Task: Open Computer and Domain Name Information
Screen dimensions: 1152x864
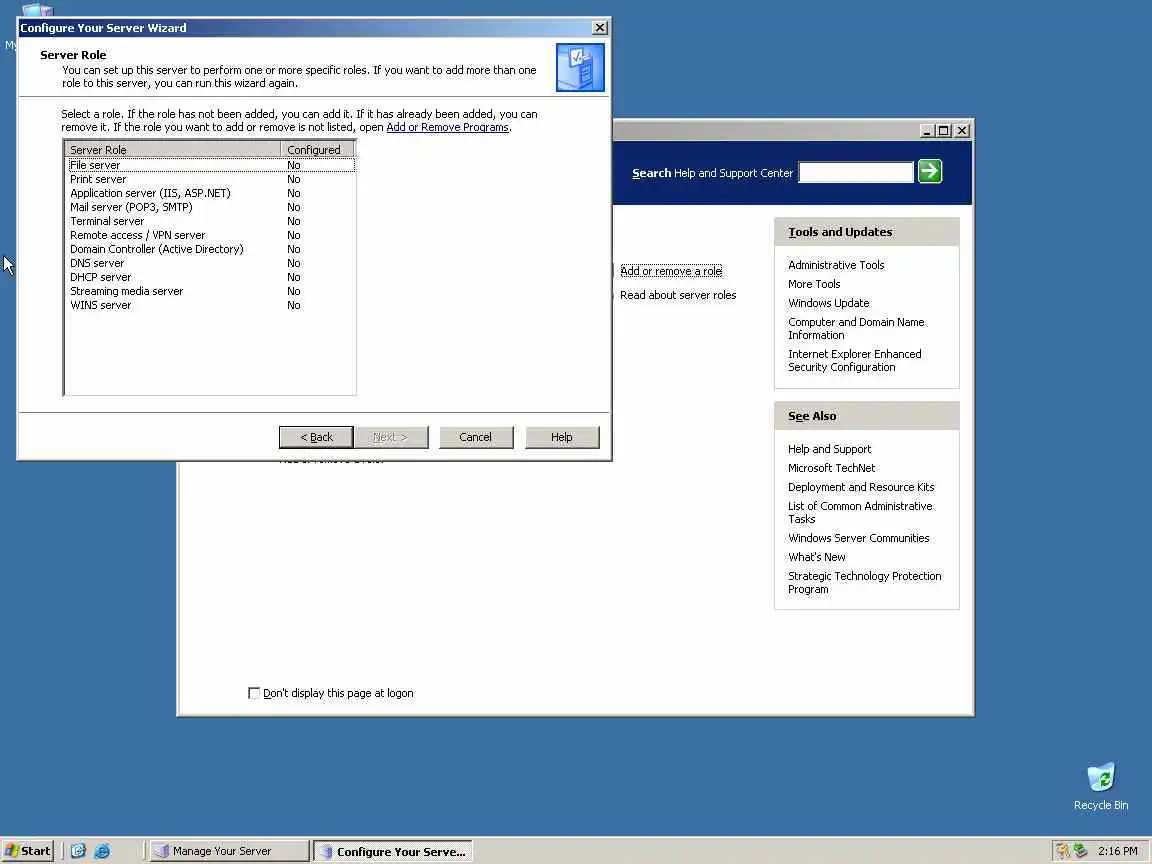Action: click(x=856, y=328)
